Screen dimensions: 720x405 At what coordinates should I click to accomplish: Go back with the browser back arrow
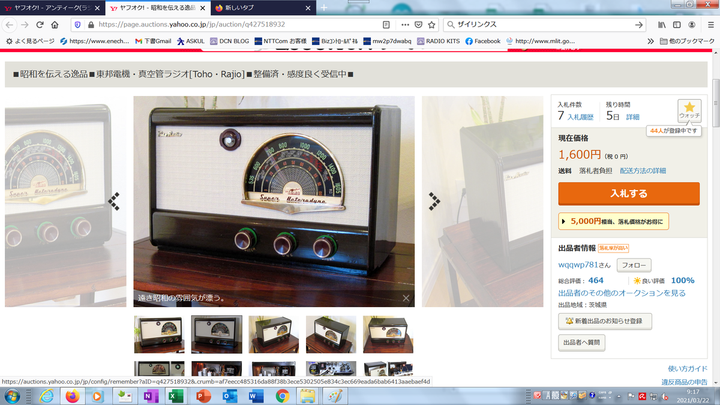coord(9,24)
